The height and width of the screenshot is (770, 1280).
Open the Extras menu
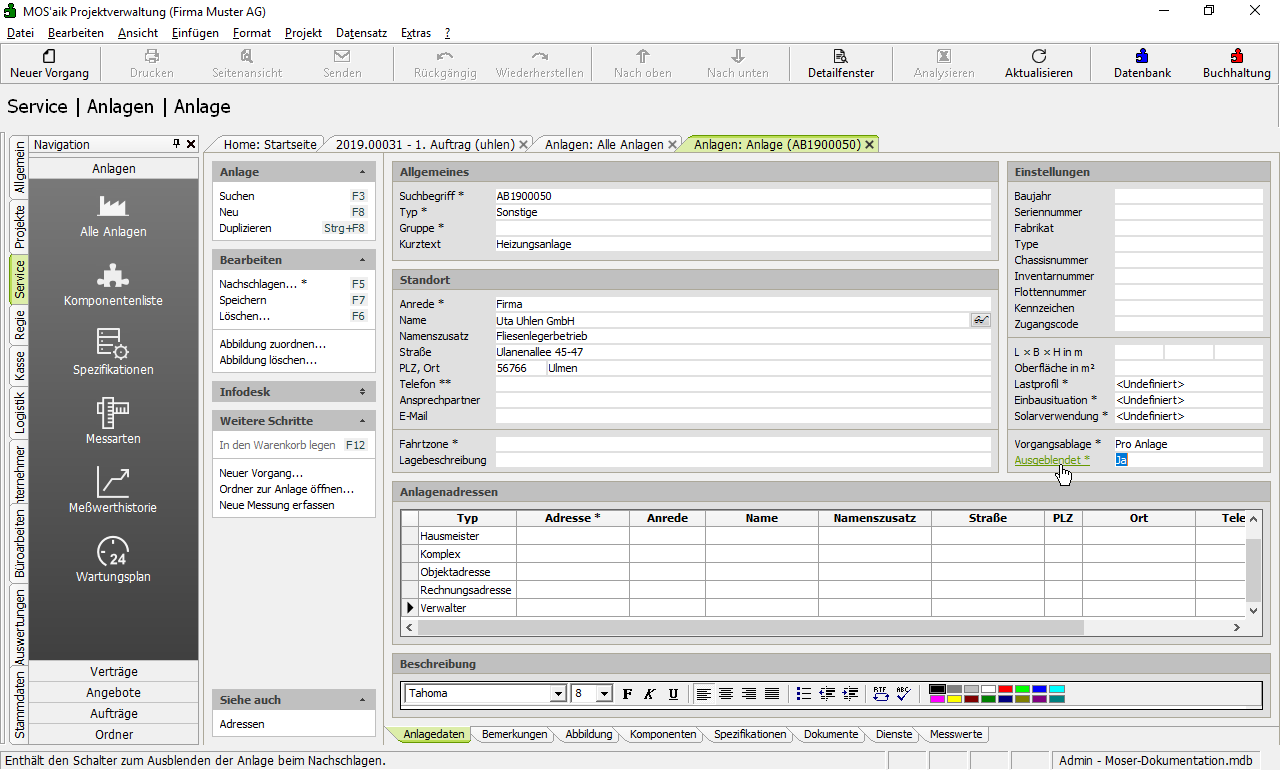point(416,33)
